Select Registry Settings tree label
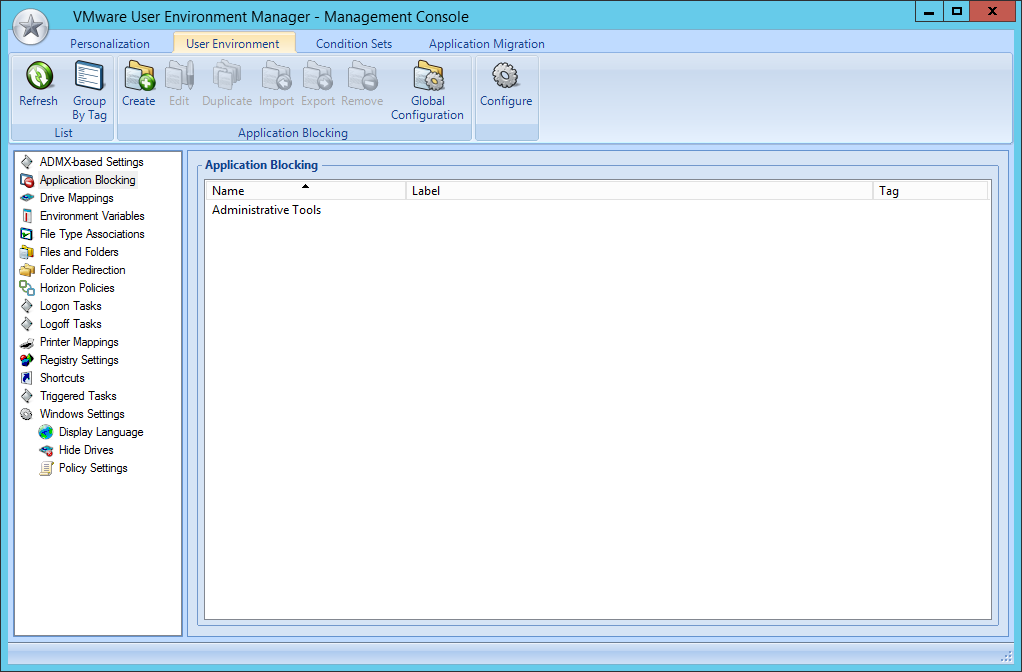Viewport: 1022px width, 672px height. (x=79, y=360)
